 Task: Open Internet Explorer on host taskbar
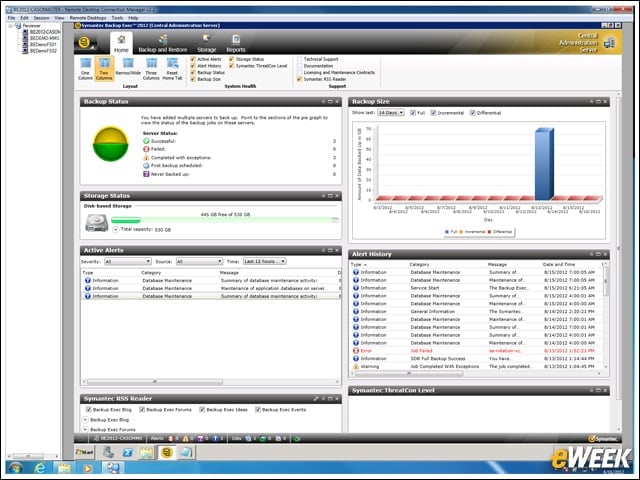pos(40,468)
